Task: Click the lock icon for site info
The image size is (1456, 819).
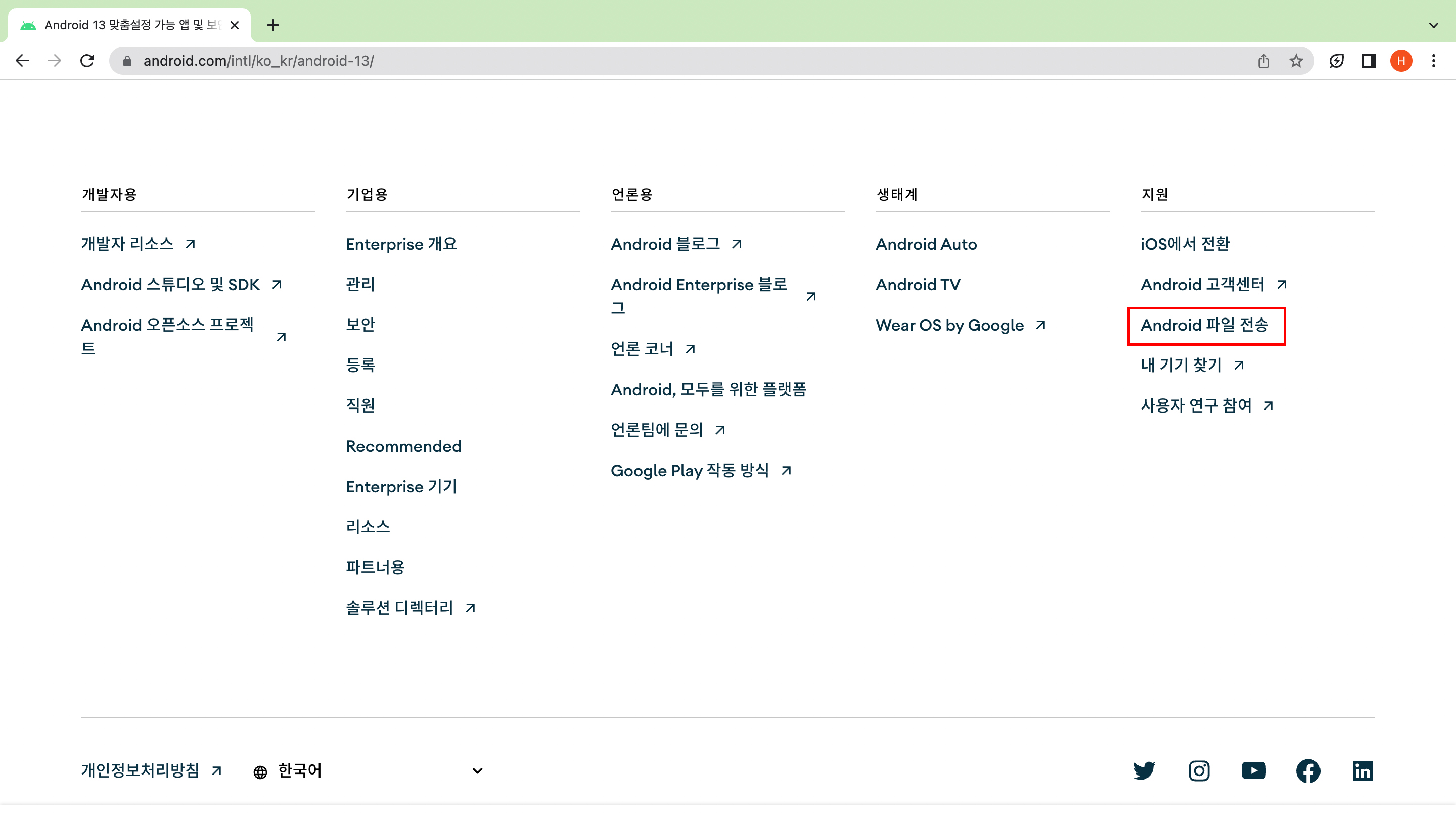Action: click(x=127, y=61)
